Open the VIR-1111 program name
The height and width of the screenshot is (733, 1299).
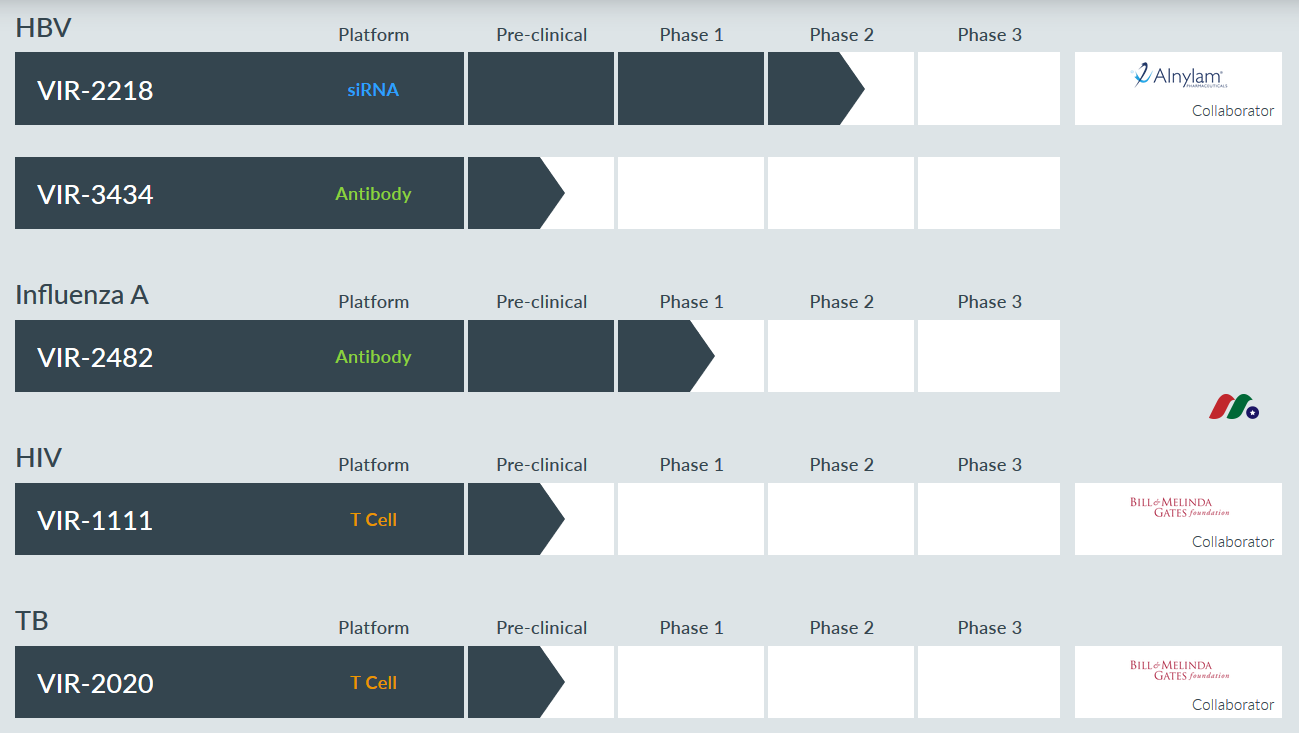[x=95, y=521]
